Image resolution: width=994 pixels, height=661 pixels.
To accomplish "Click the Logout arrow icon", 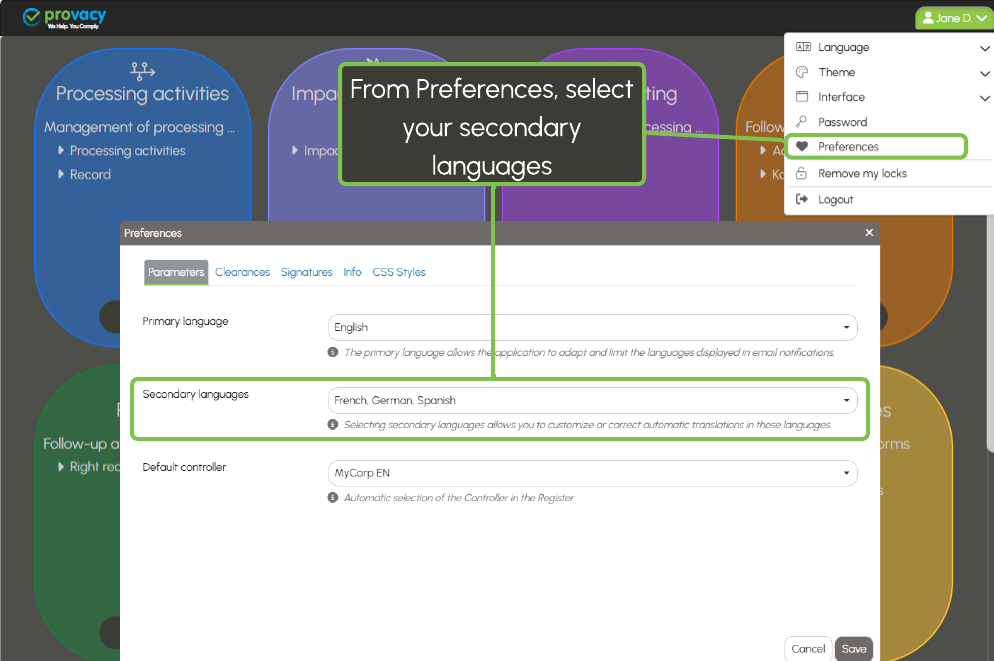I will [801, 199].
